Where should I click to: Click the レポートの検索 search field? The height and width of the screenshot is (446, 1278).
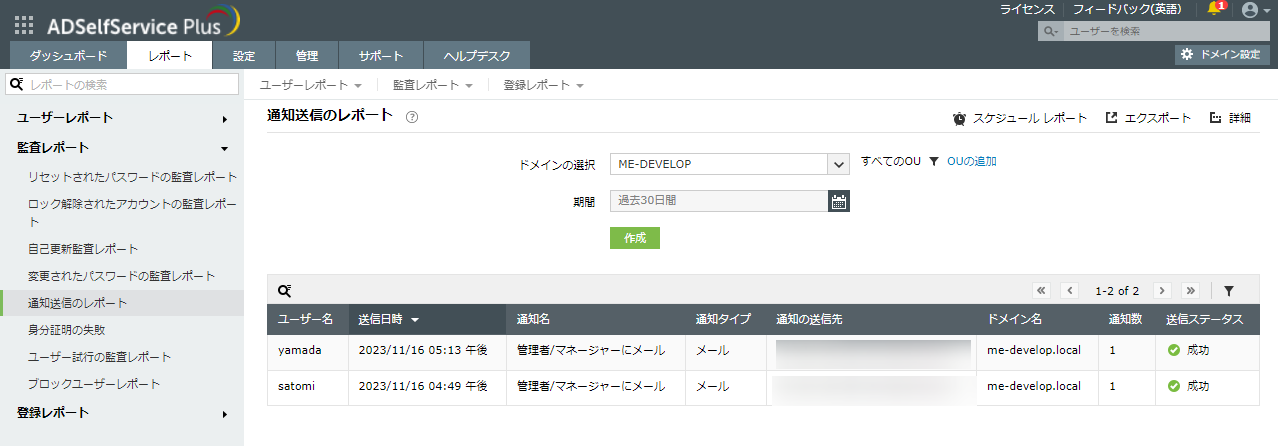[x=123, y=85]
